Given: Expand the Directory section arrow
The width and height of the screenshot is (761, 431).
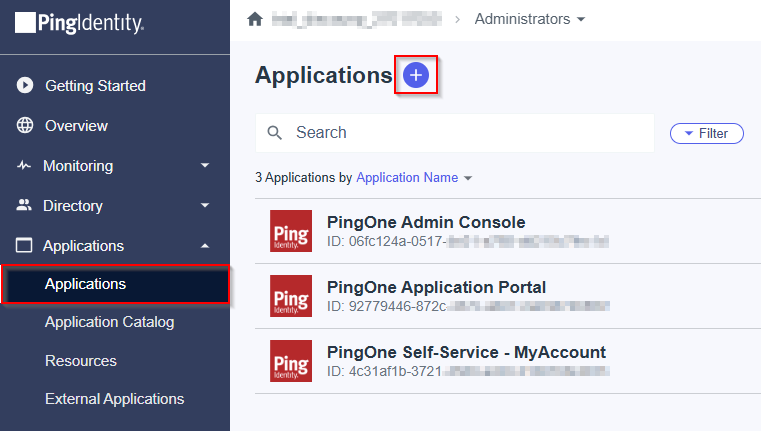Looking at the screenshot, I should [205, 205].
